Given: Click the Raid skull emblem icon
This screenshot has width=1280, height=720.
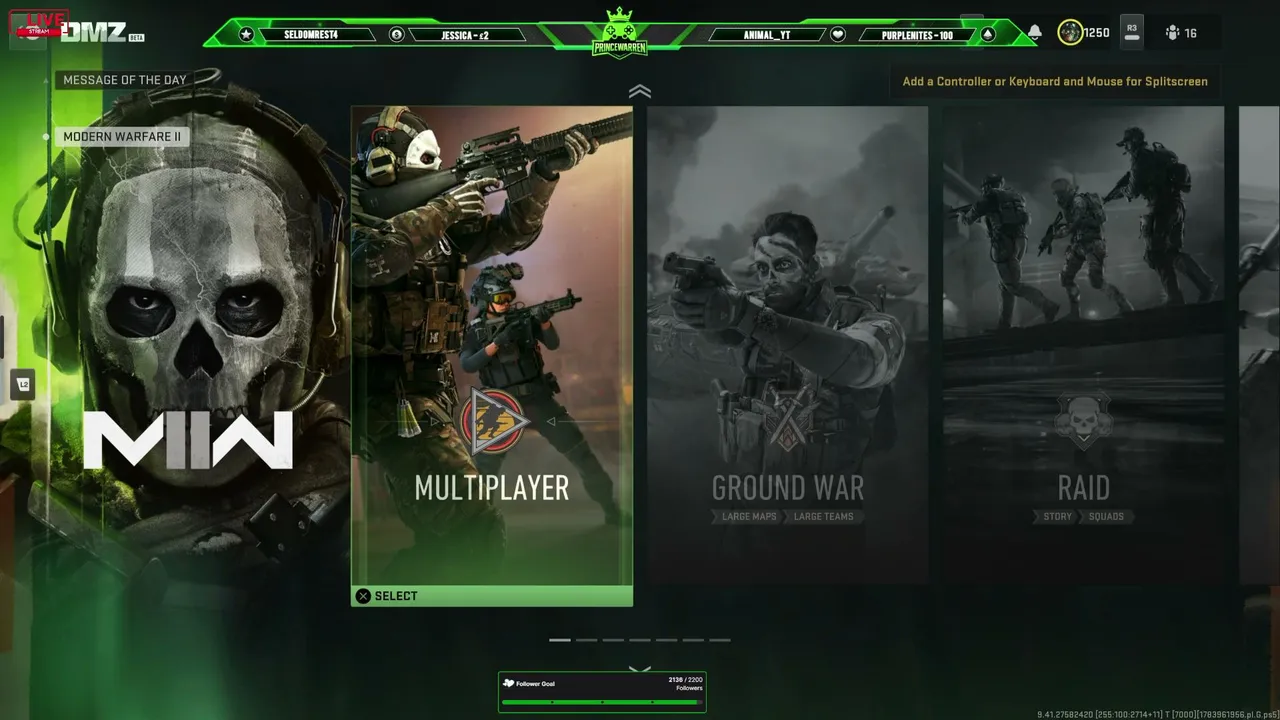Looking at the screenshot, I should coord(1083,421).
